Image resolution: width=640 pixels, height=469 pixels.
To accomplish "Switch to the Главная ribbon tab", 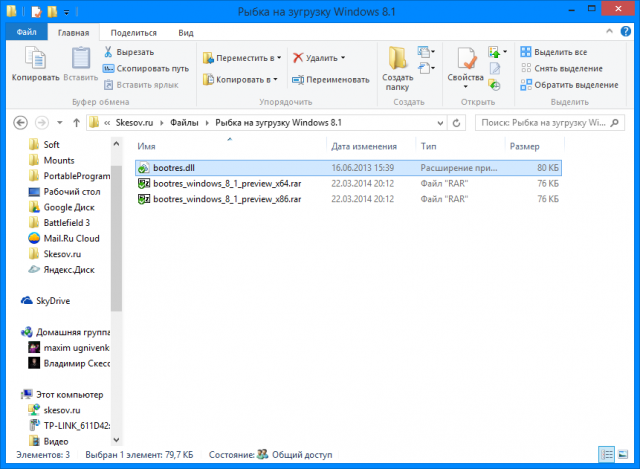I will pos(73,33).
